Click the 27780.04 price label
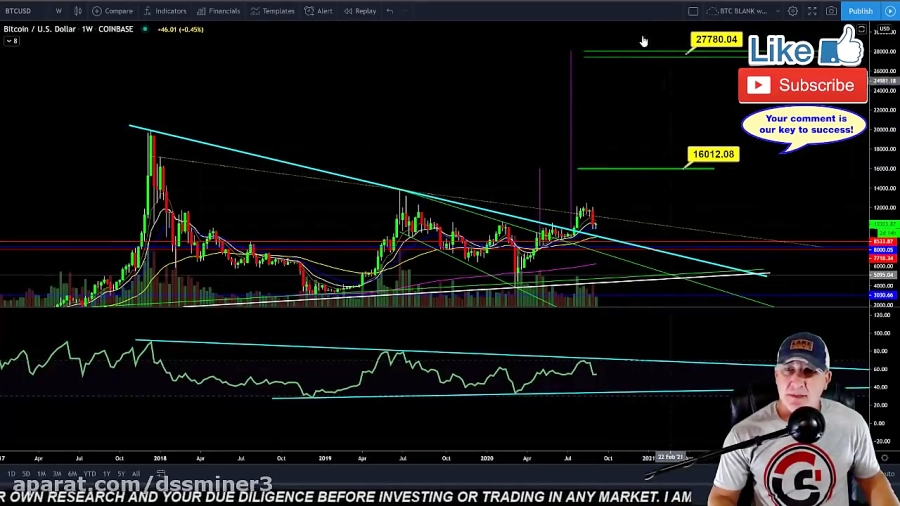 pyautogui.click(x=716, y=40)
